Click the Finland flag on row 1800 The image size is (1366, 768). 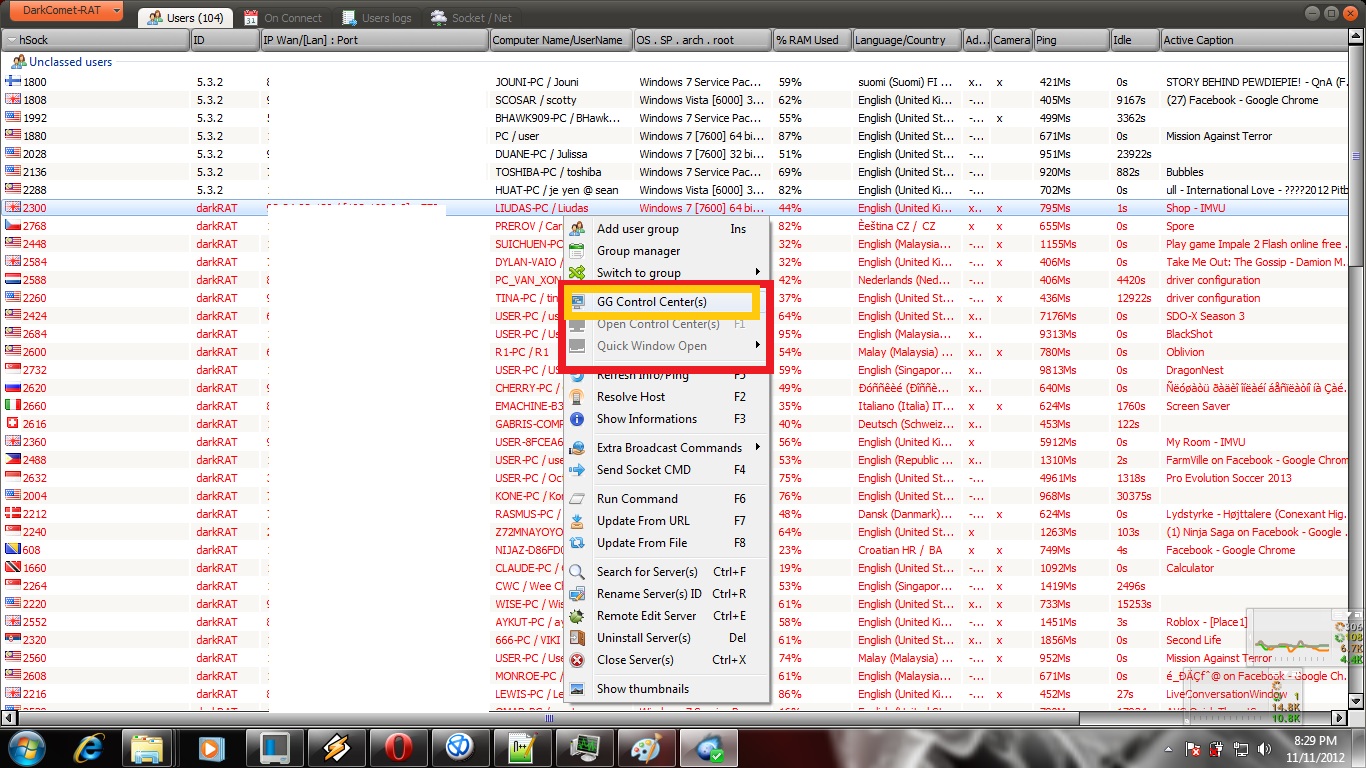(x=13, y=82)
